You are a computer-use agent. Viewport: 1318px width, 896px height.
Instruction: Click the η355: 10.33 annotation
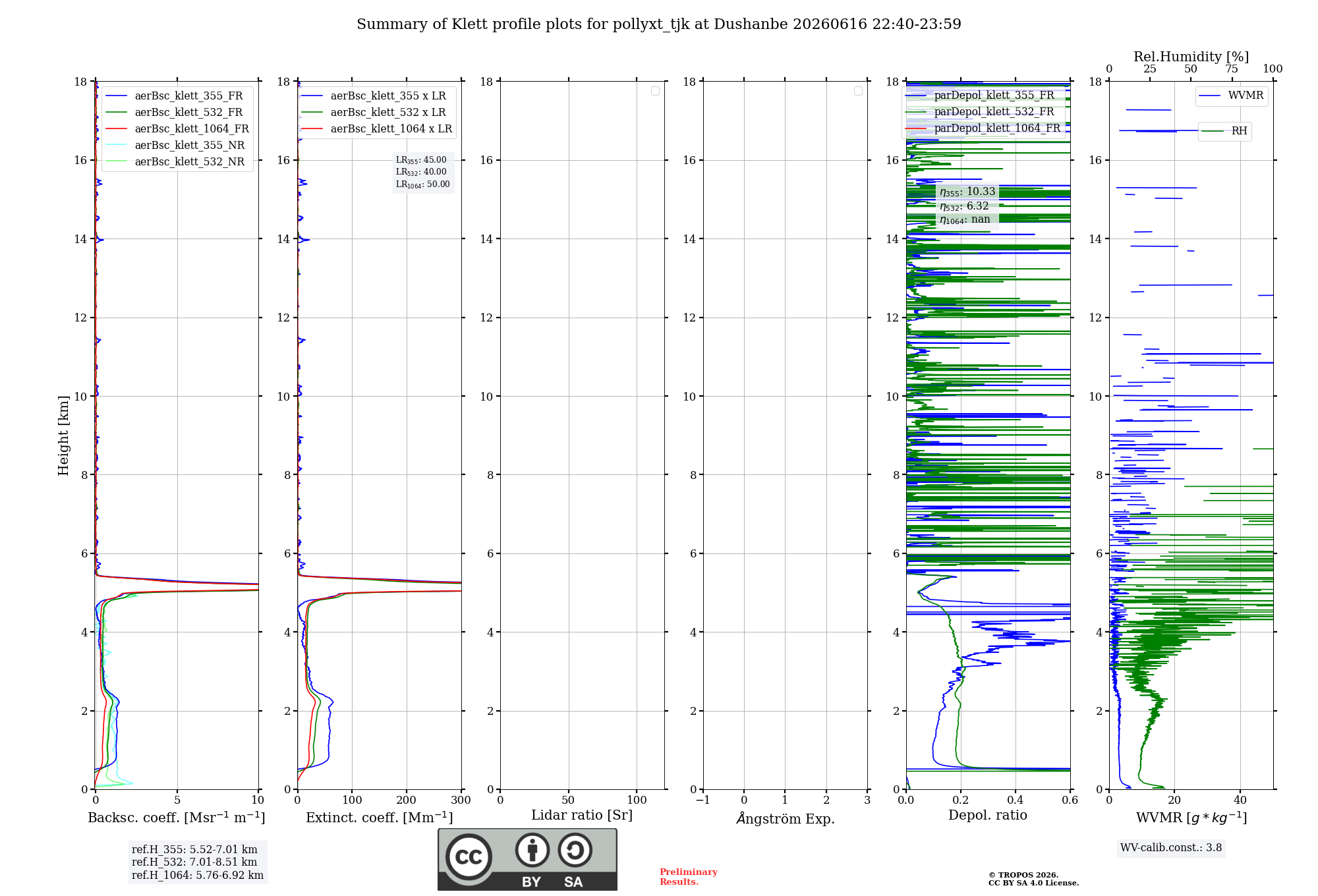(x=967, y=192)
